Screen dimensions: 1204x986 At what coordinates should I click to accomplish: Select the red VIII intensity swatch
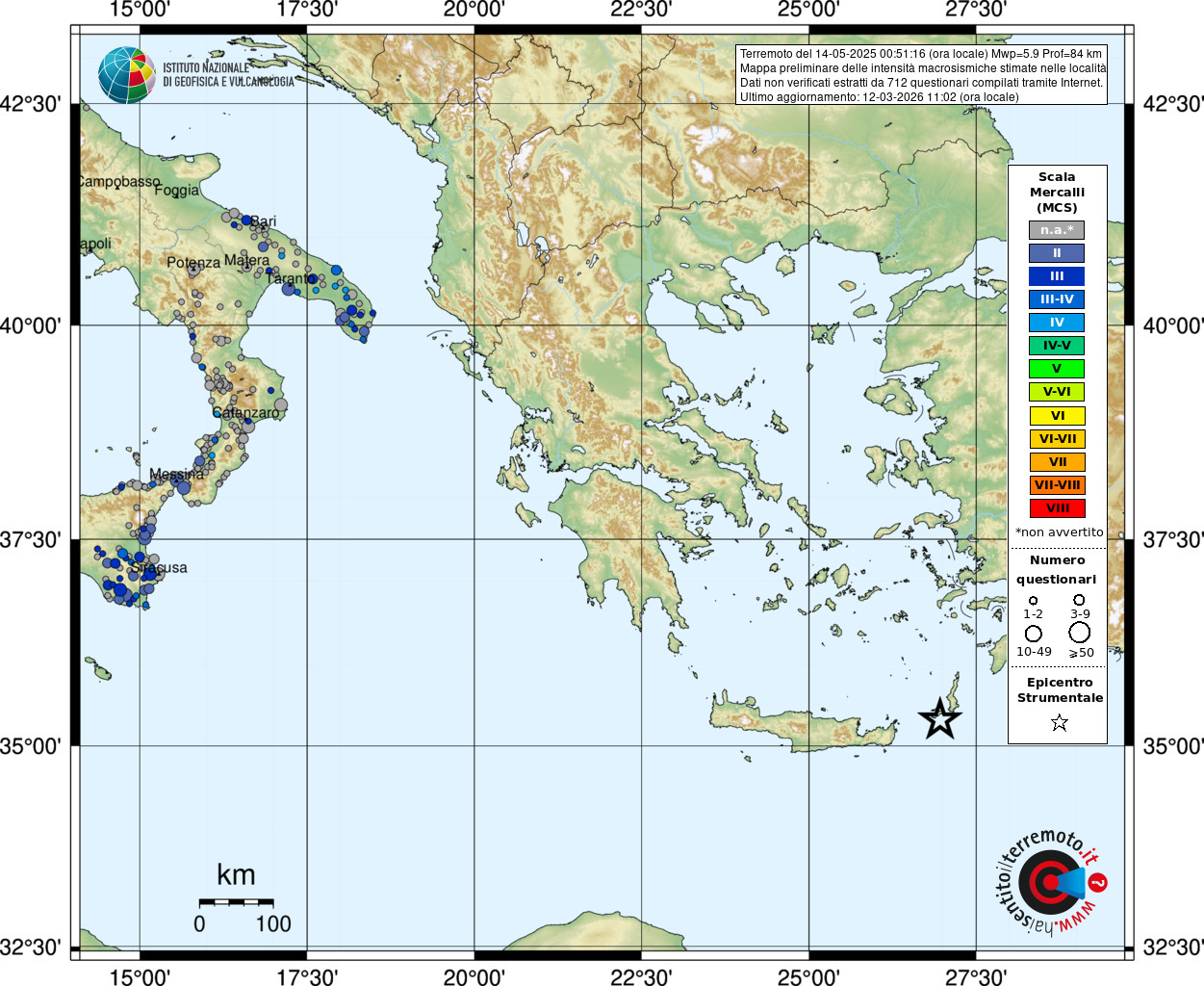tap(1057, 508)
